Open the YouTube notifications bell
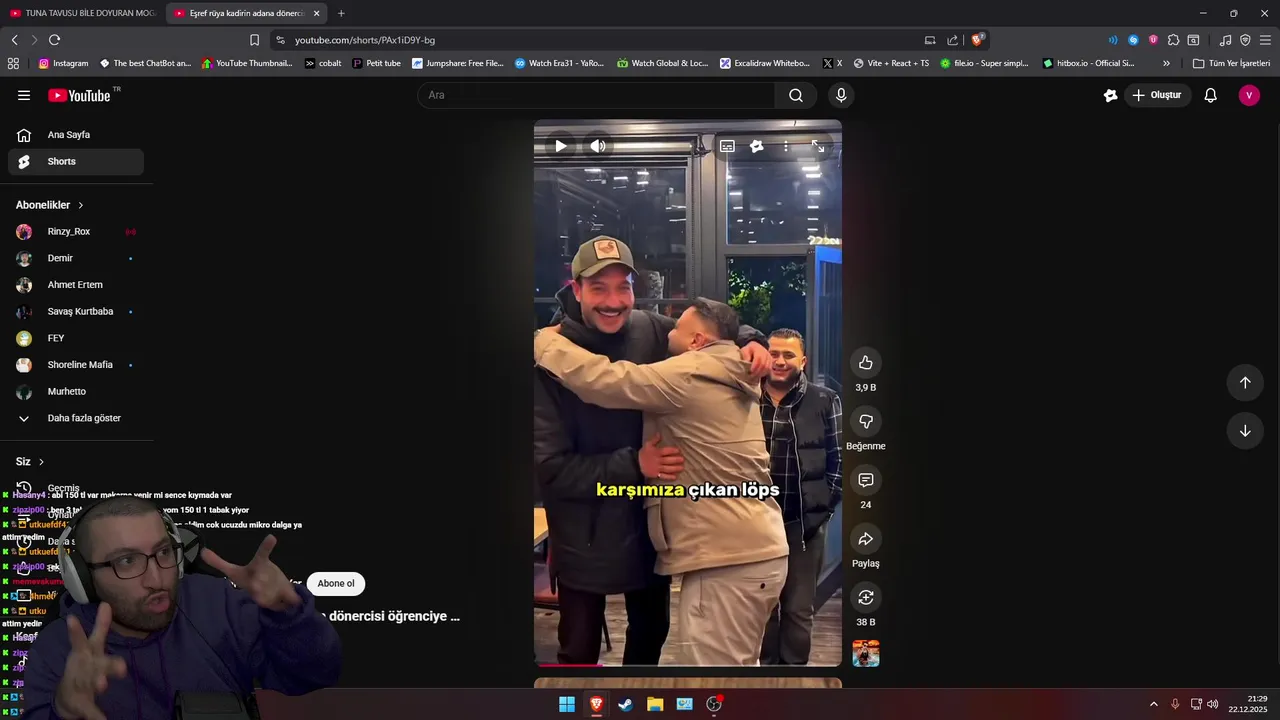This screenshot has width=1280, height=720. [x=1210, y=95]
